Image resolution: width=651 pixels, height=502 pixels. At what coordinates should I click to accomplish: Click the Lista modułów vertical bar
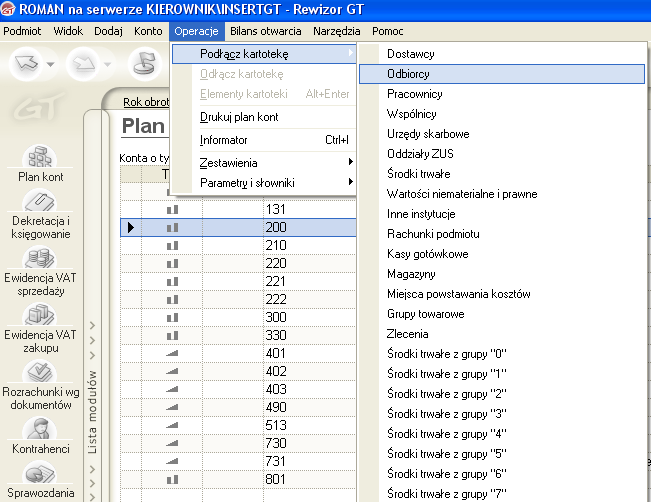(x=93, y=411)
